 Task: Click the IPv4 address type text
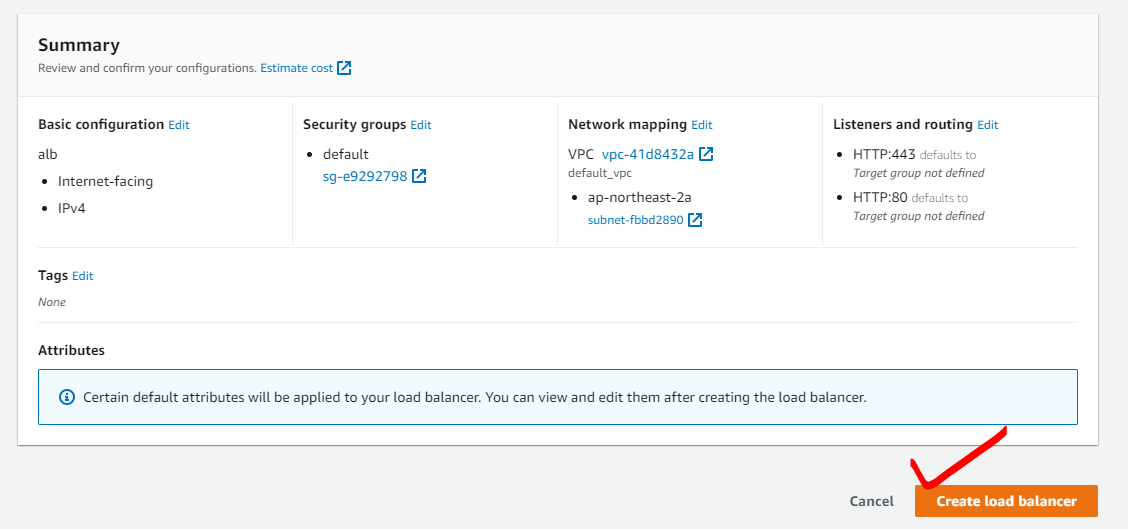72,209
